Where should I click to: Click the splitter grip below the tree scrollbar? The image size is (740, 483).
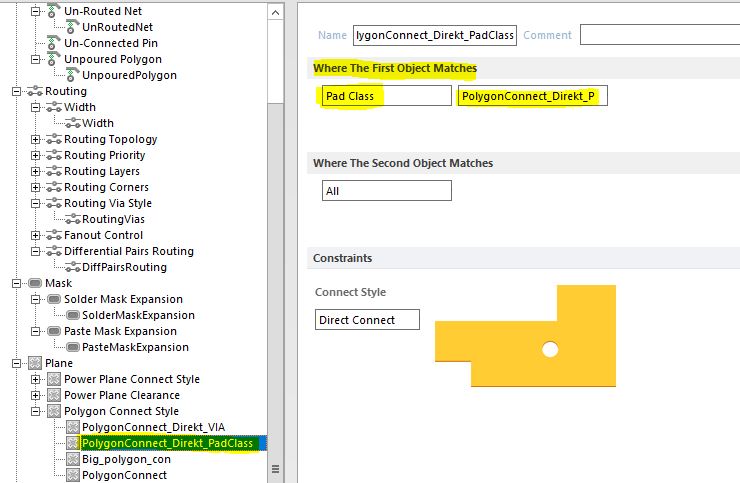pos(276,469)
